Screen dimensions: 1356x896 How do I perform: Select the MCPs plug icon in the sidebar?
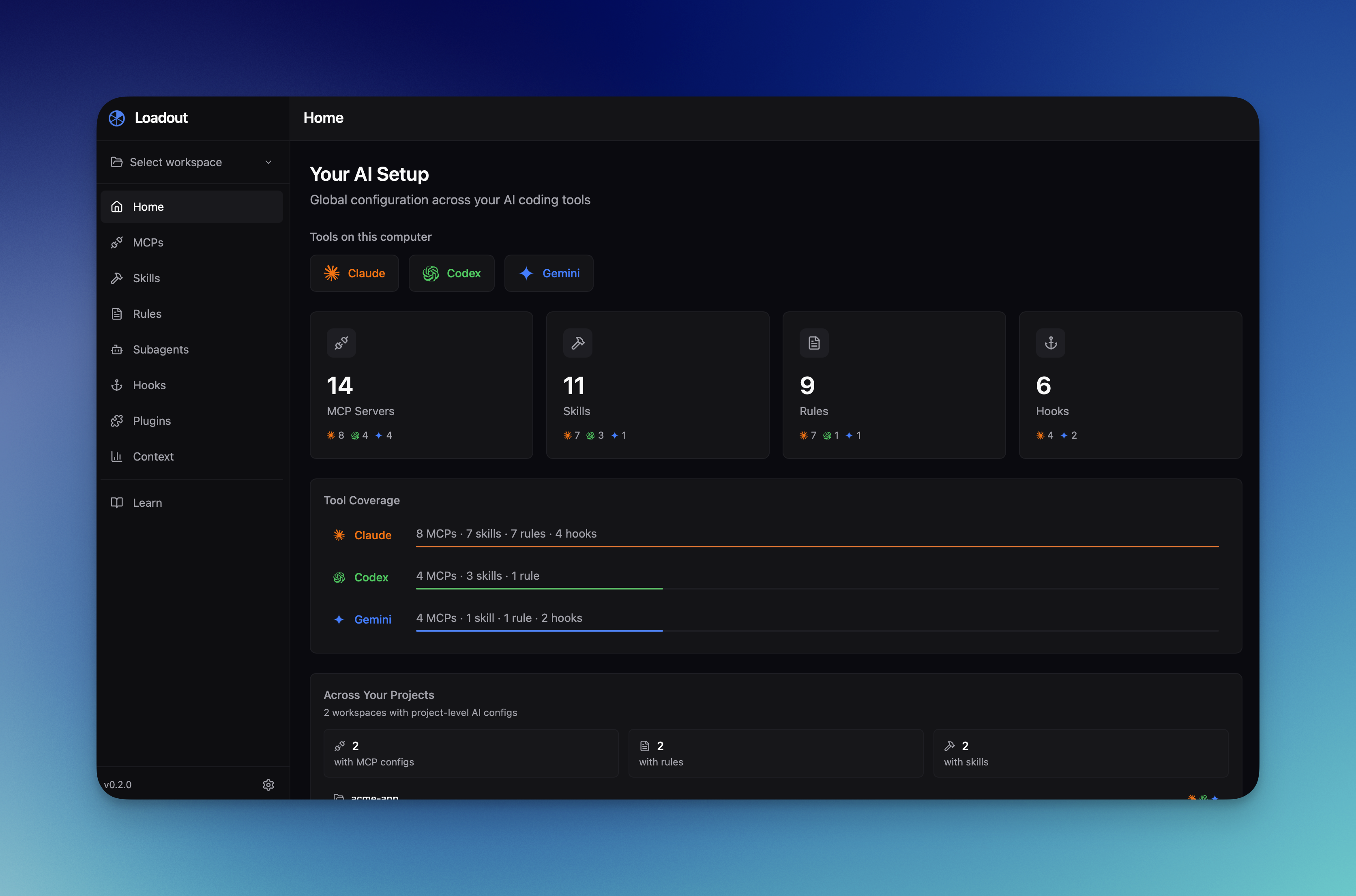coord(117,242)
